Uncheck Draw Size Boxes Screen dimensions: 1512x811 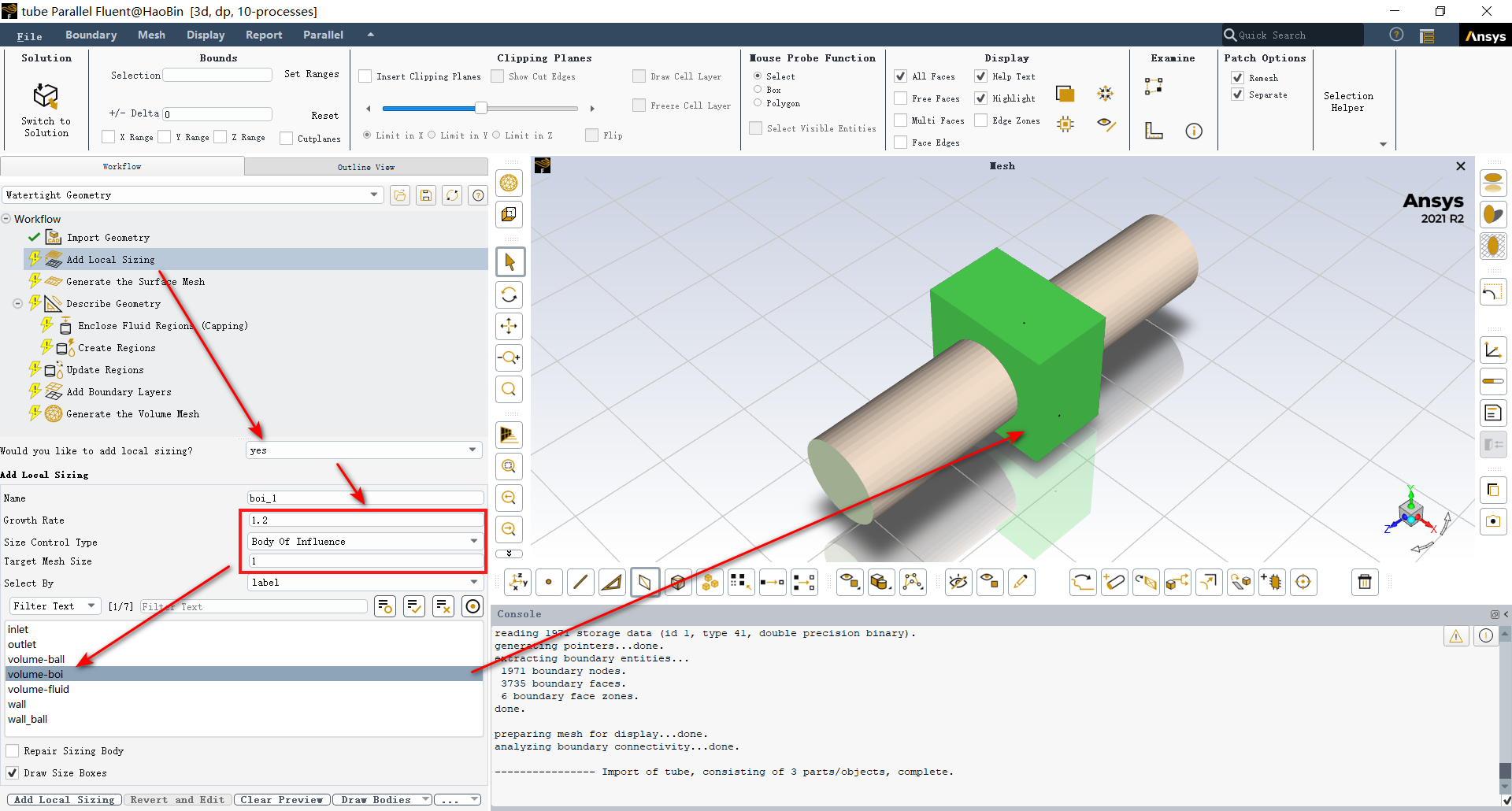[x=13, y=773]
